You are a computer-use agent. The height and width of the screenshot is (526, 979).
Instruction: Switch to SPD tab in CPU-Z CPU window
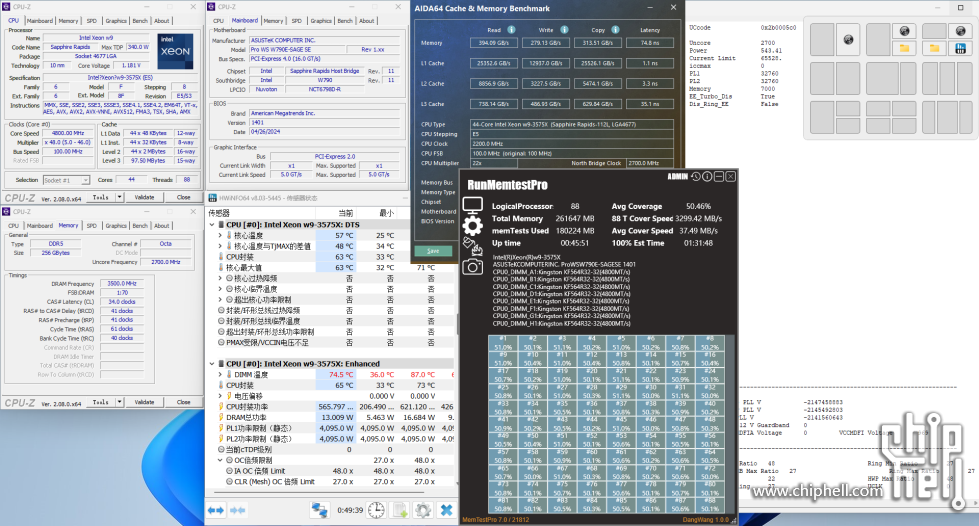(x=92, y=21)
